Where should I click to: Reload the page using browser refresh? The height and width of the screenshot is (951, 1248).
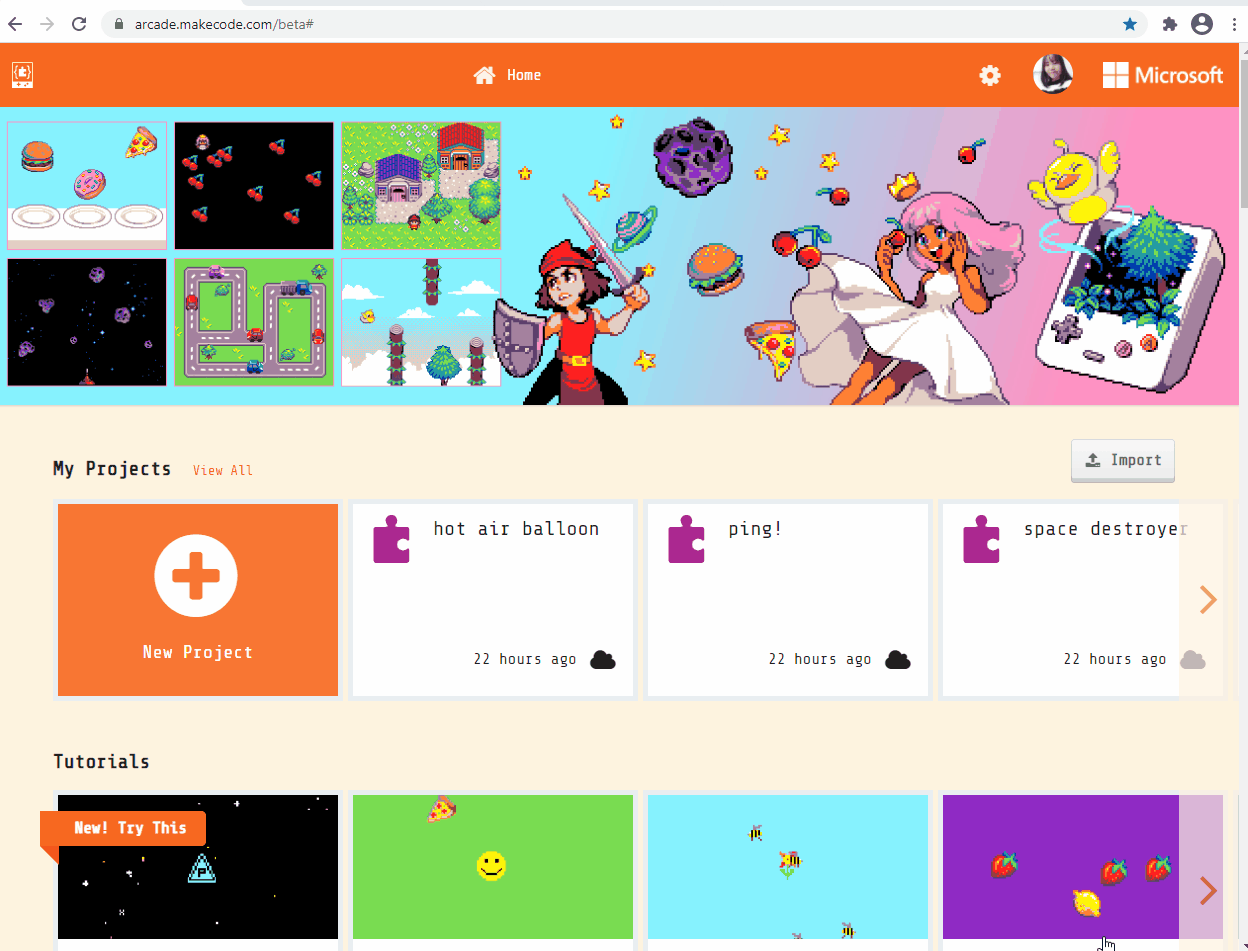point(79,24)
